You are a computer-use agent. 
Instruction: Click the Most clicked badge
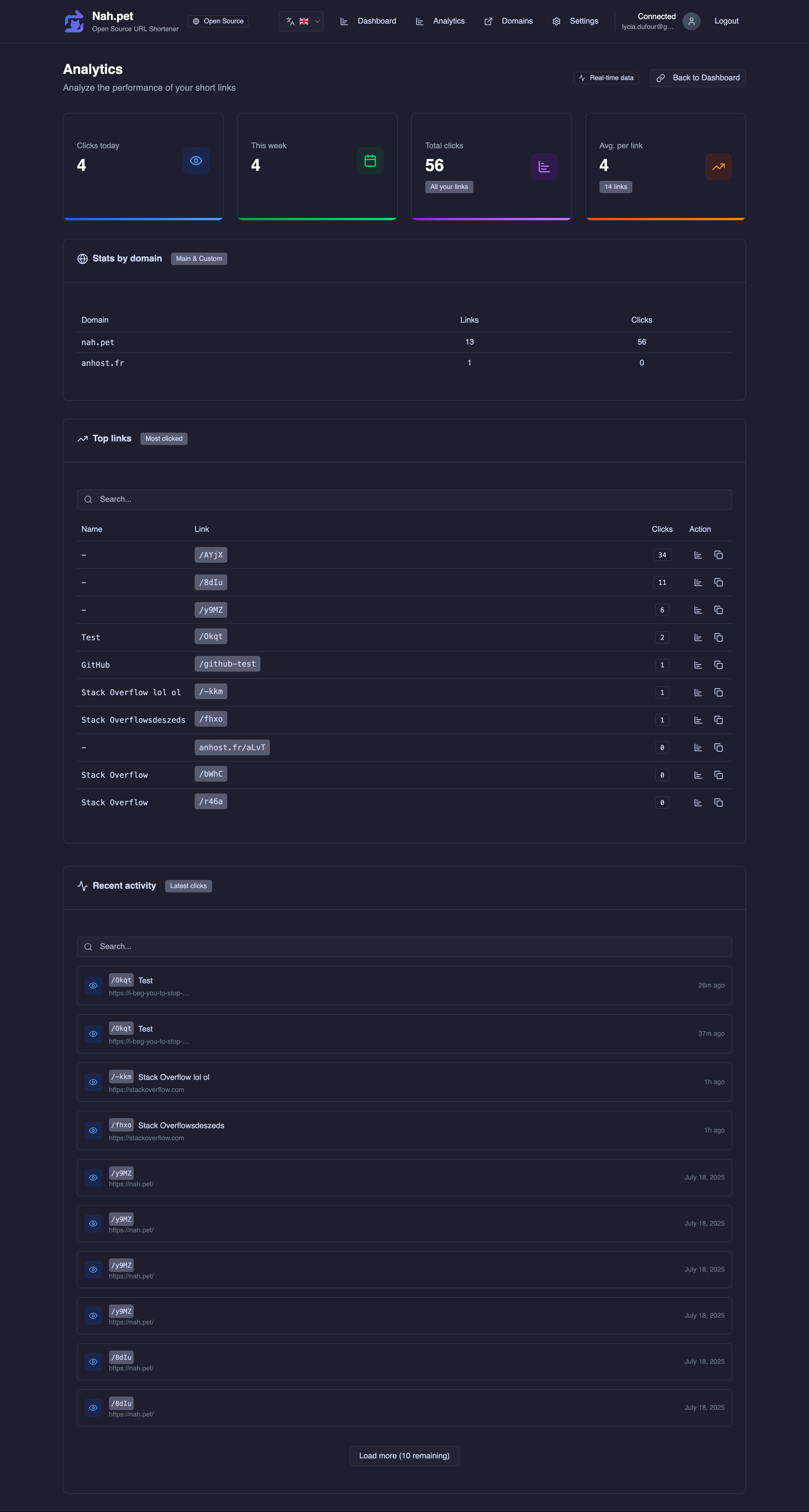(164, 439)
